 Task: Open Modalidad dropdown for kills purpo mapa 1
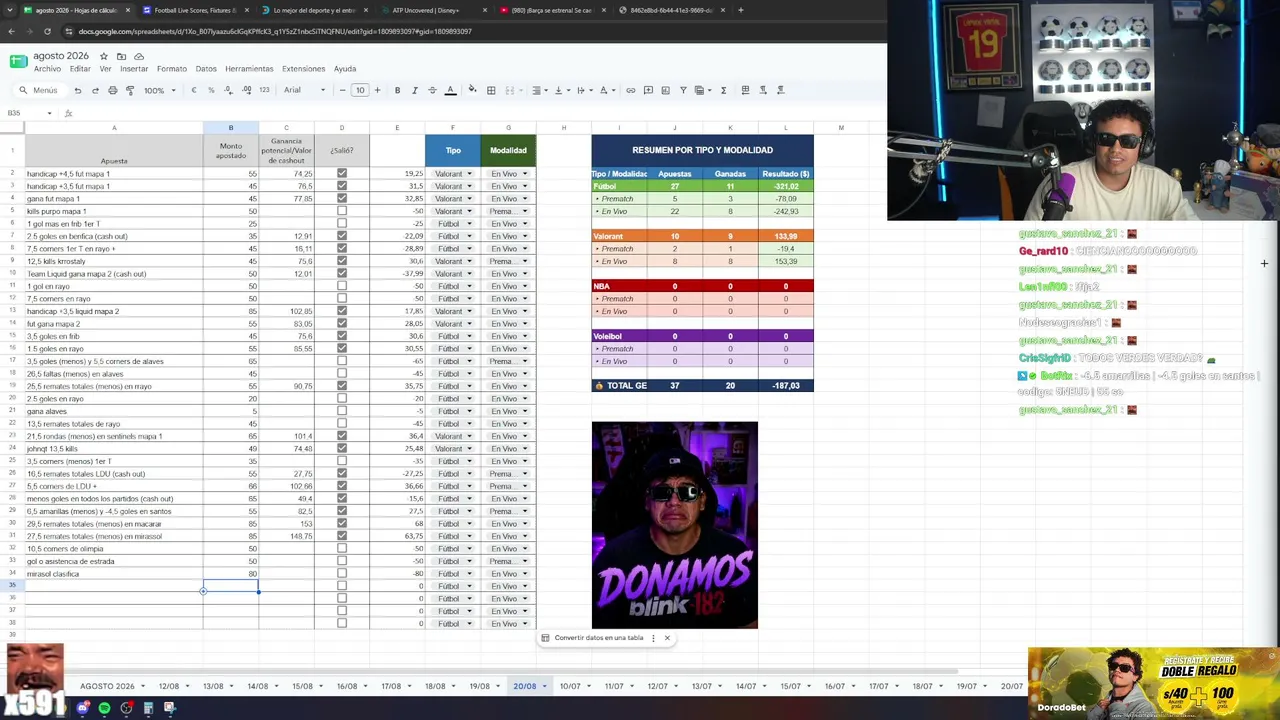click(508, 211)
